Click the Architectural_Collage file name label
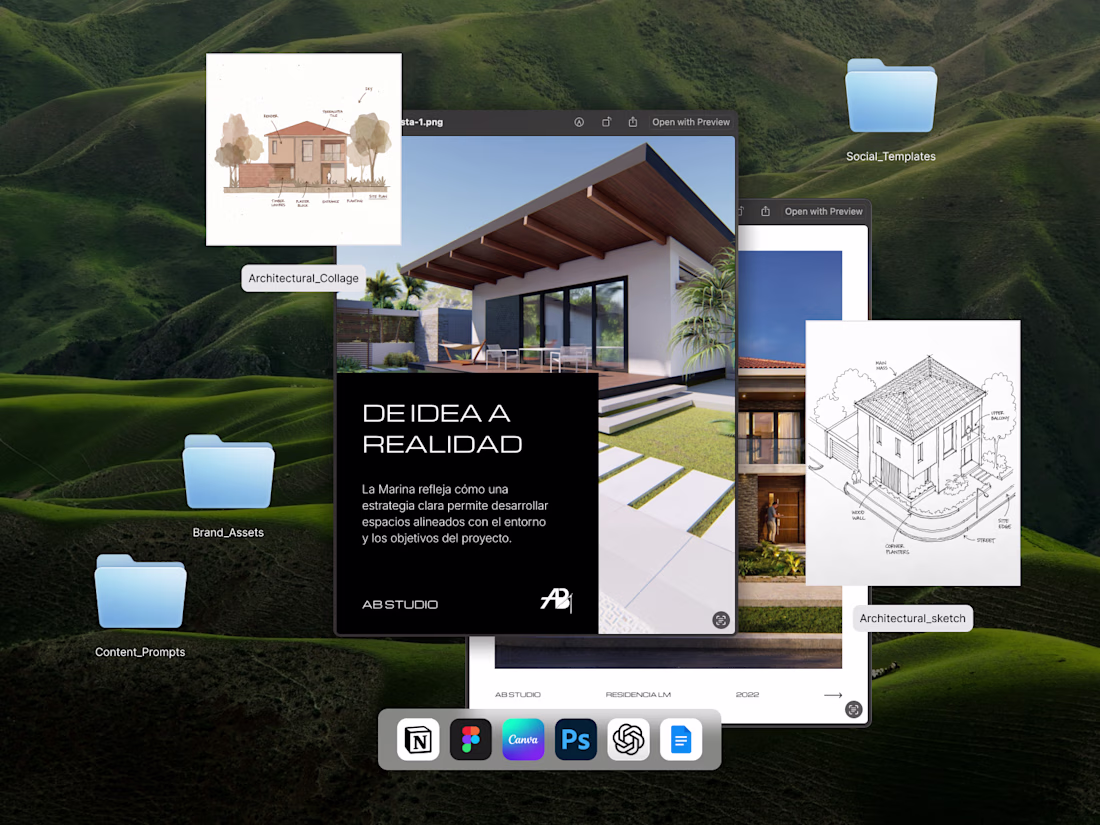 303,279
